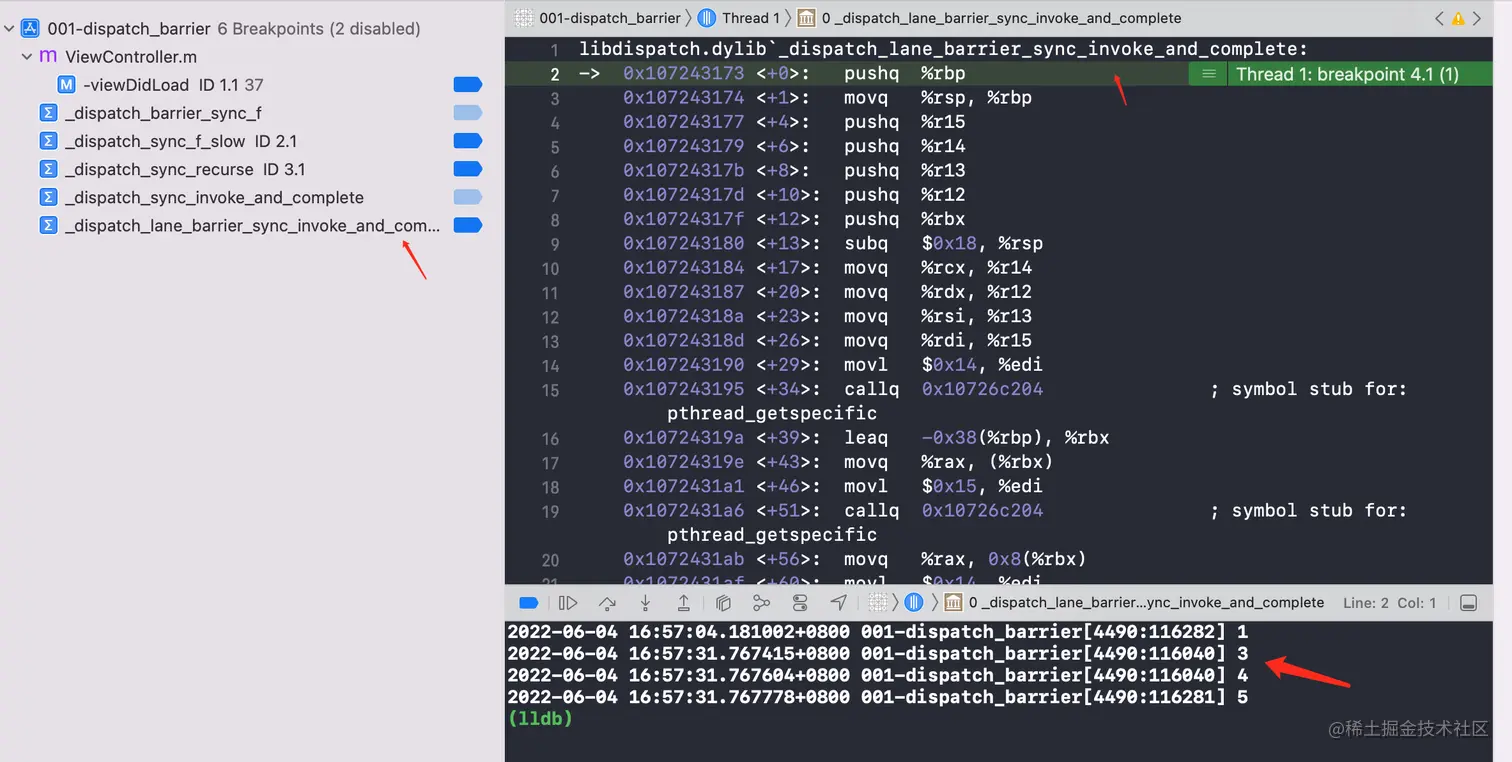Image resolution: width=1512 pixels, height=762 pixels.
Task: Click the yellow warning issue icon
Action: pyautogui.click(x=1458, y=18)
